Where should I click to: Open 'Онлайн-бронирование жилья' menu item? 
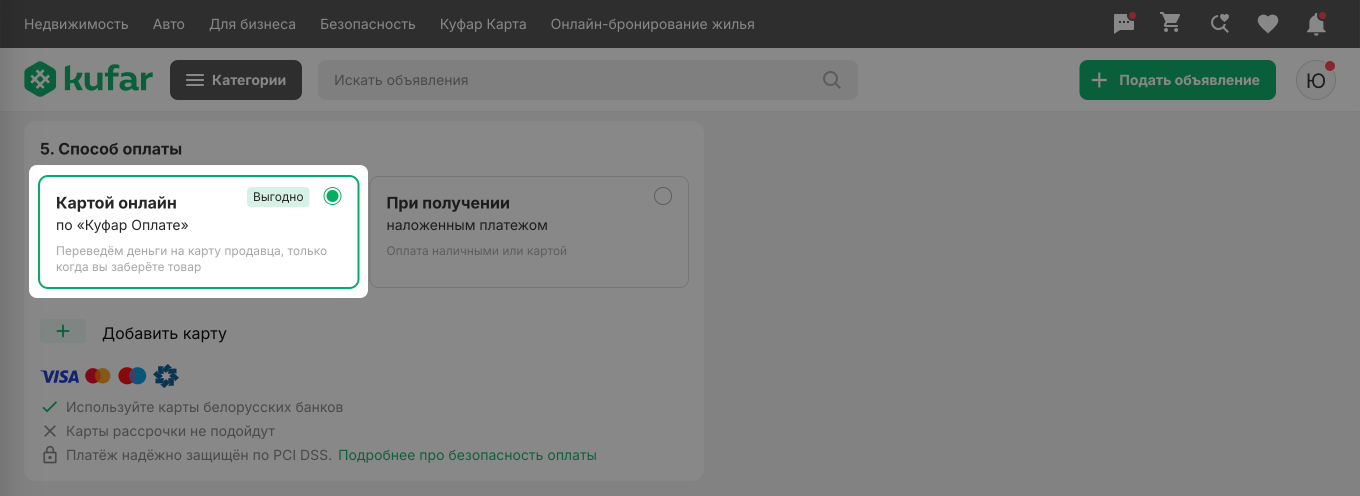pyautogui.click(x=653, y=24)
